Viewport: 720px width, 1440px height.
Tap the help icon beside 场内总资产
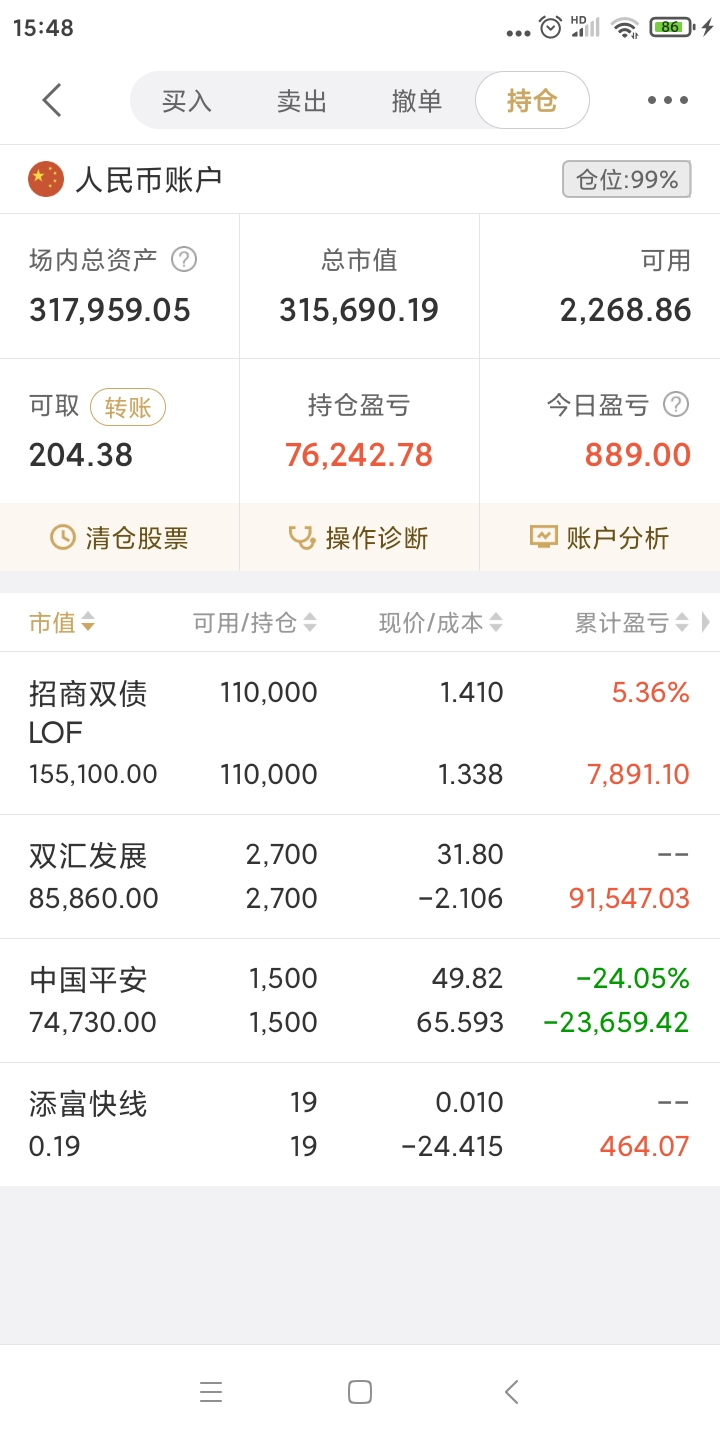[184, 261]
